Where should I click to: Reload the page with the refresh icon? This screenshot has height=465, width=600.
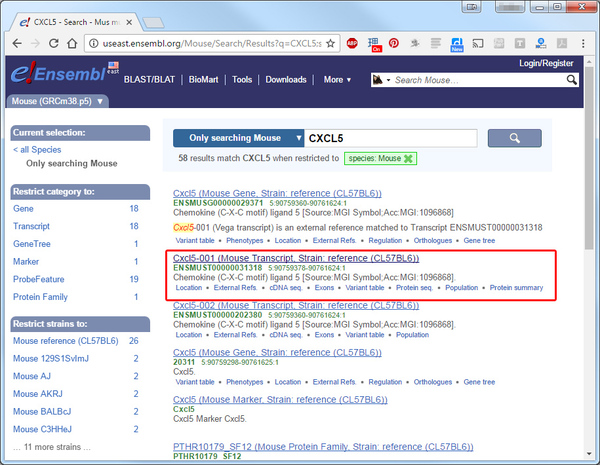tap(54, 43)
